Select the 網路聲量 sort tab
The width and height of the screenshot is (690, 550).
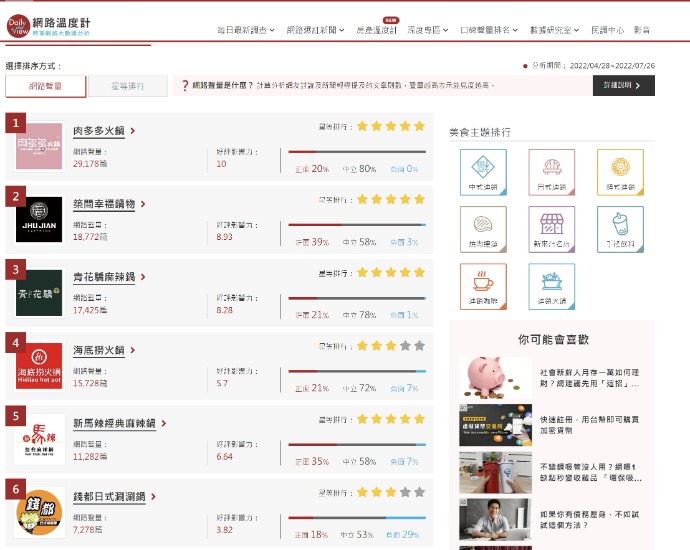click(x=45, y=86)
